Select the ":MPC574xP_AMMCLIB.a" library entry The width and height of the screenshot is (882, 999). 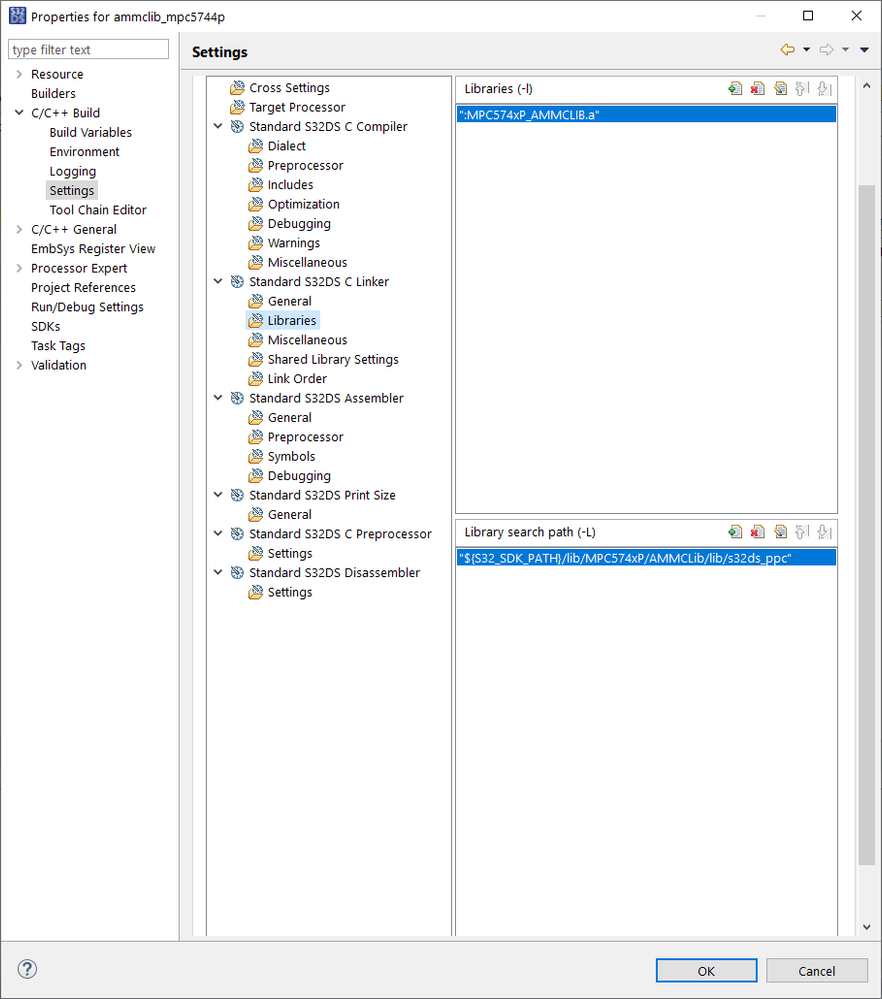pyautogui.click(x=646, y=115)
